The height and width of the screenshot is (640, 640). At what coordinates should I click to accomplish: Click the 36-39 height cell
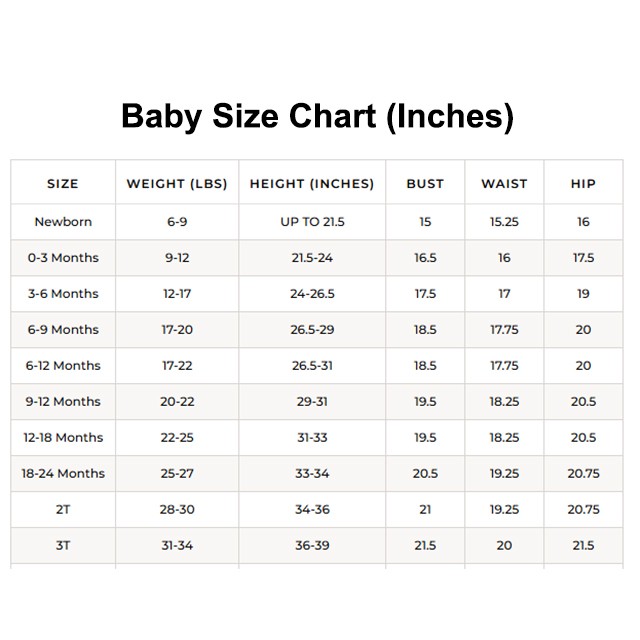click(312, 545)
